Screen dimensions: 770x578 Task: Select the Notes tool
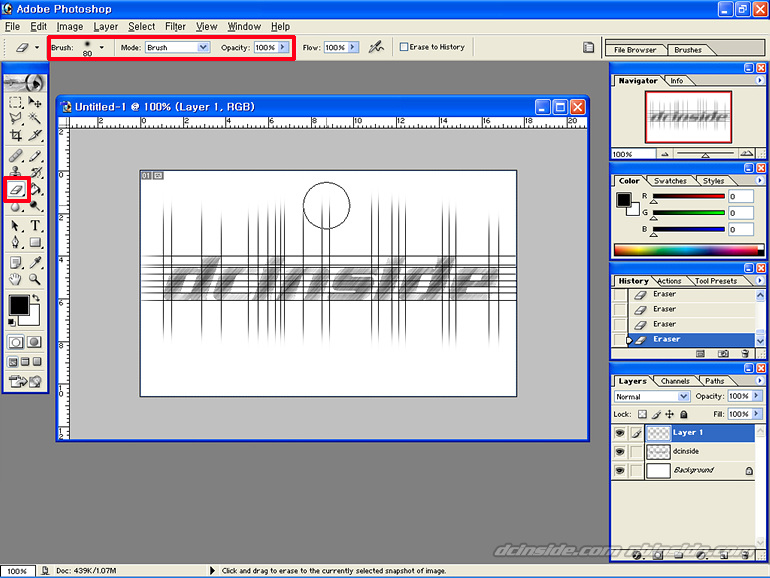click(x=15, y=263)
